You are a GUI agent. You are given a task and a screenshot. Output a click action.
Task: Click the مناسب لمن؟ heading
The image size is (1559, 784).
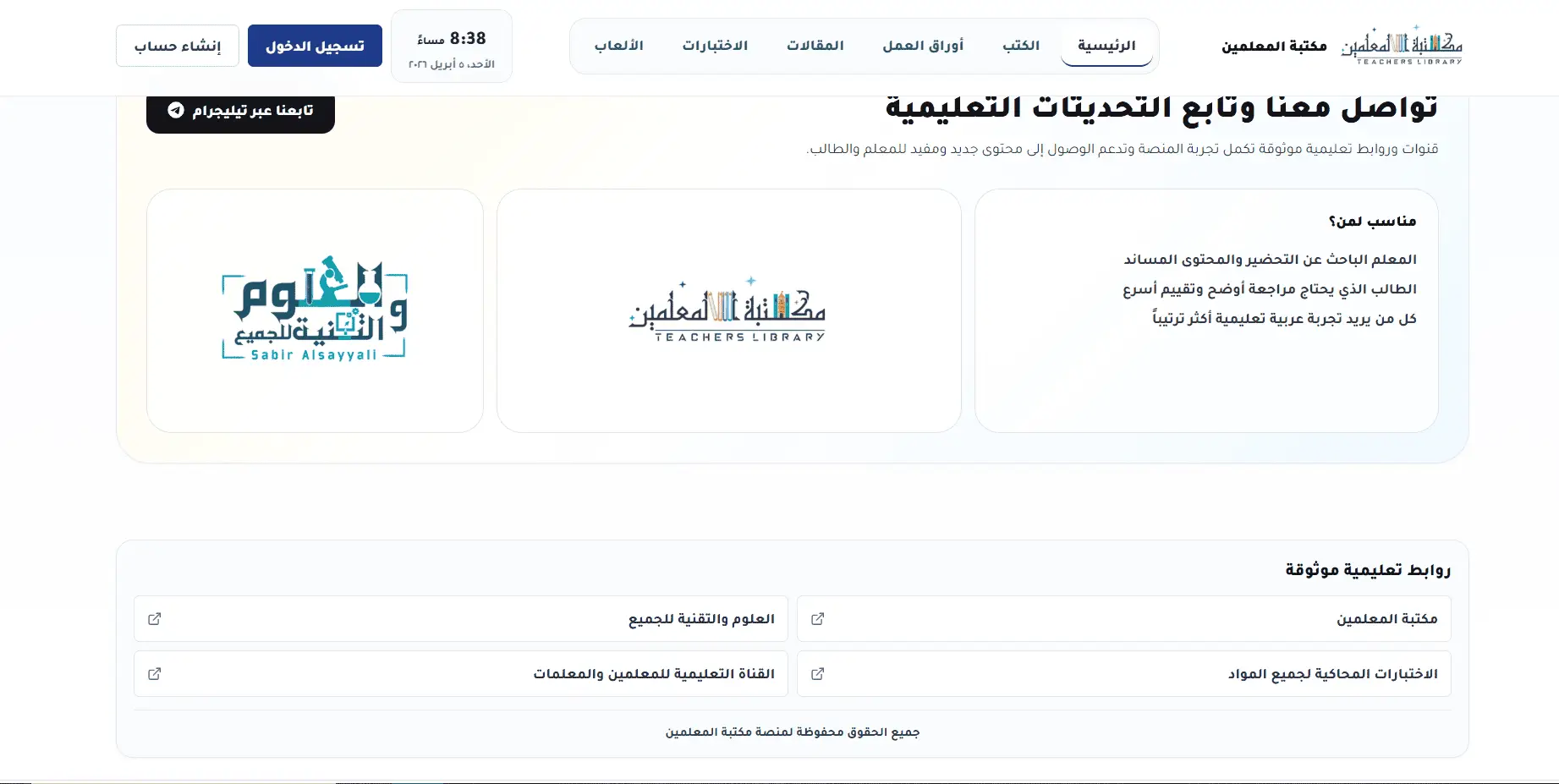(1372, 222)
